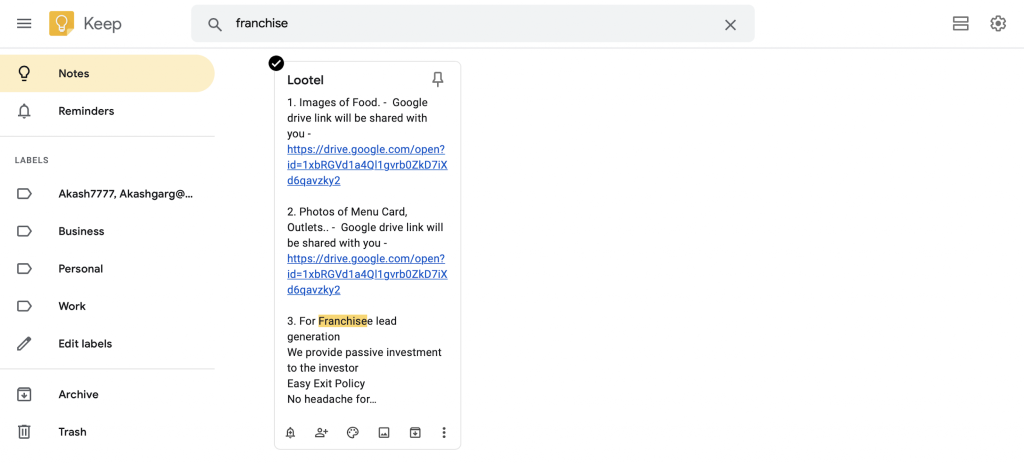1024x463 pixels.
Task: Open the background options palette icon
Action: tap(353, 432)
